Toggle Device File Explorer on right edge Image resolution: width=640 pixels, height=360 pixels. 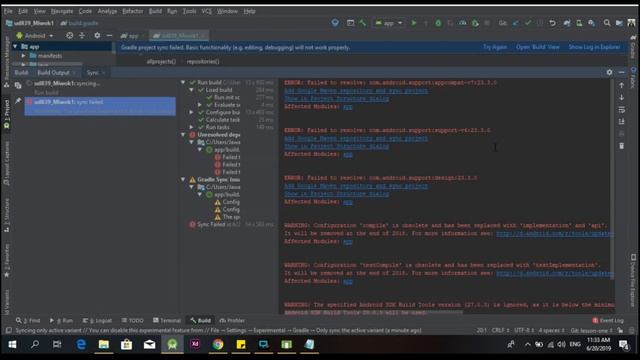633,280
